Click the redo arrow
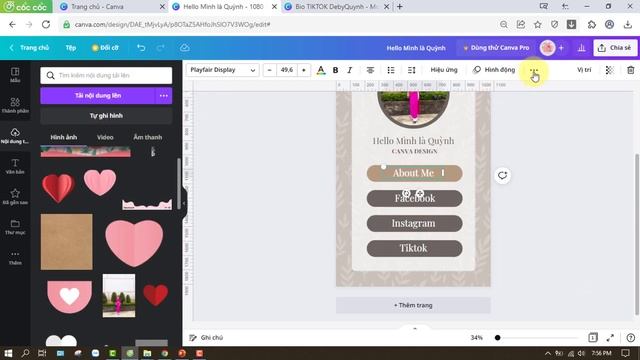 coord(160,48)
